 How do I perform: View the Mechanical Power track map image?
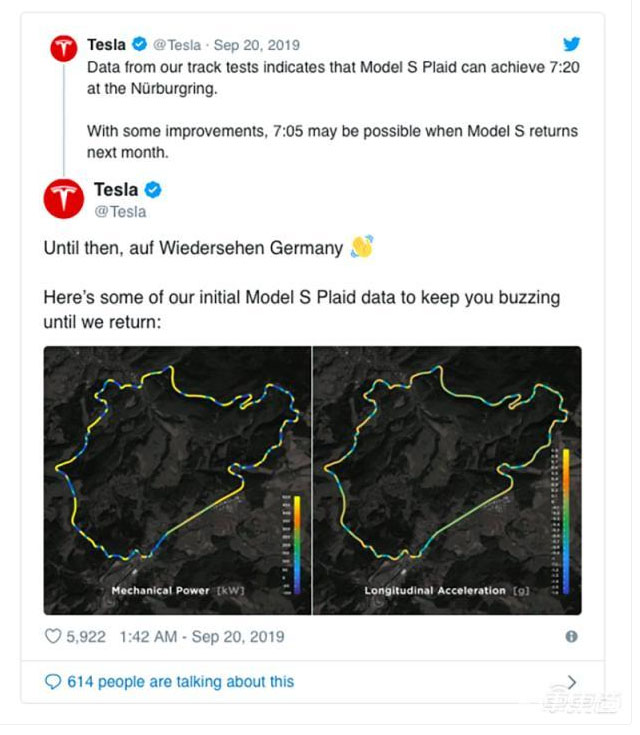tap(178, 480)
